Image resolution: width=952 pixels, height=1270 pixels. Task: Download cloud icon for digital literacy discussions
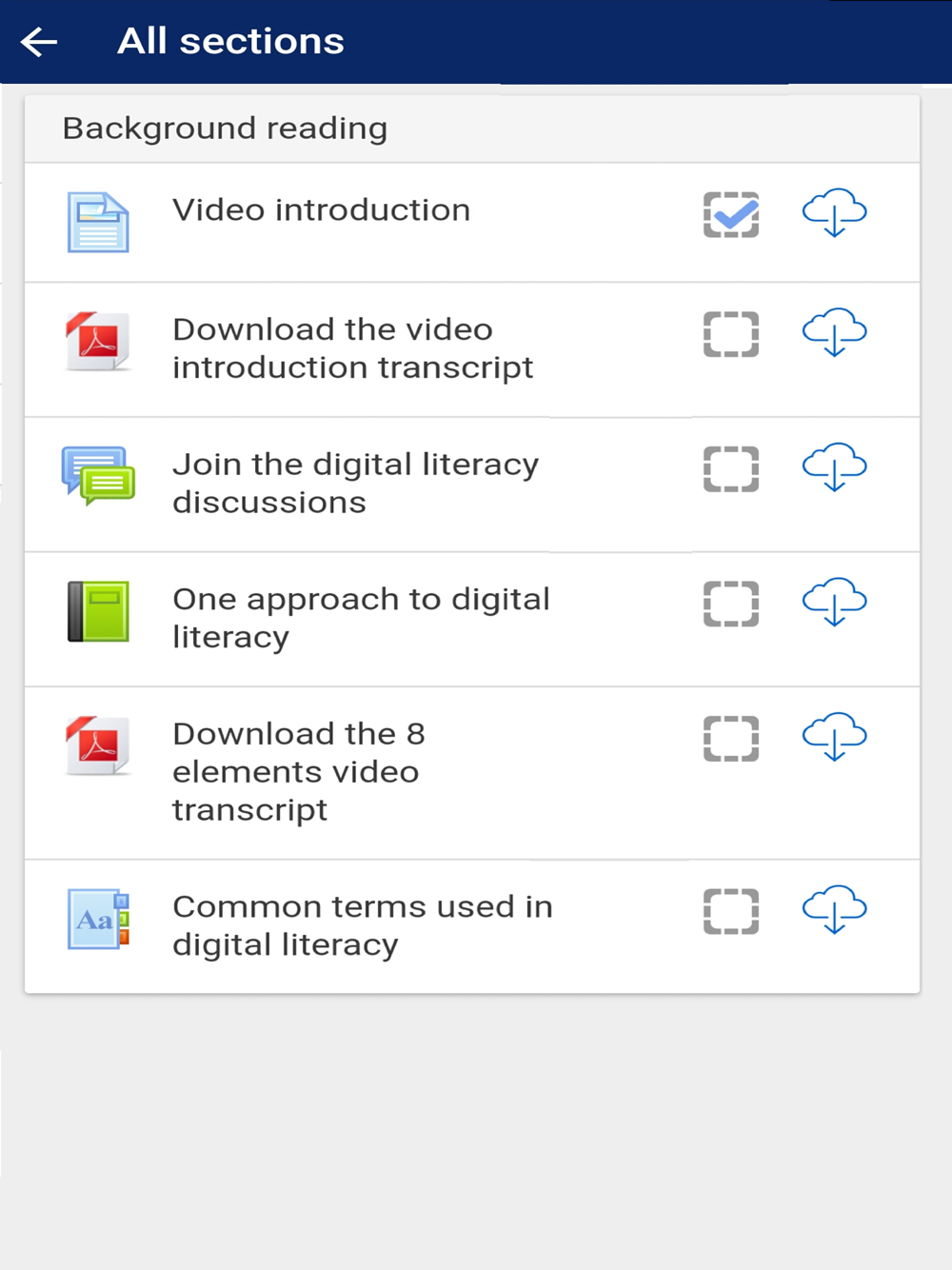834,467
